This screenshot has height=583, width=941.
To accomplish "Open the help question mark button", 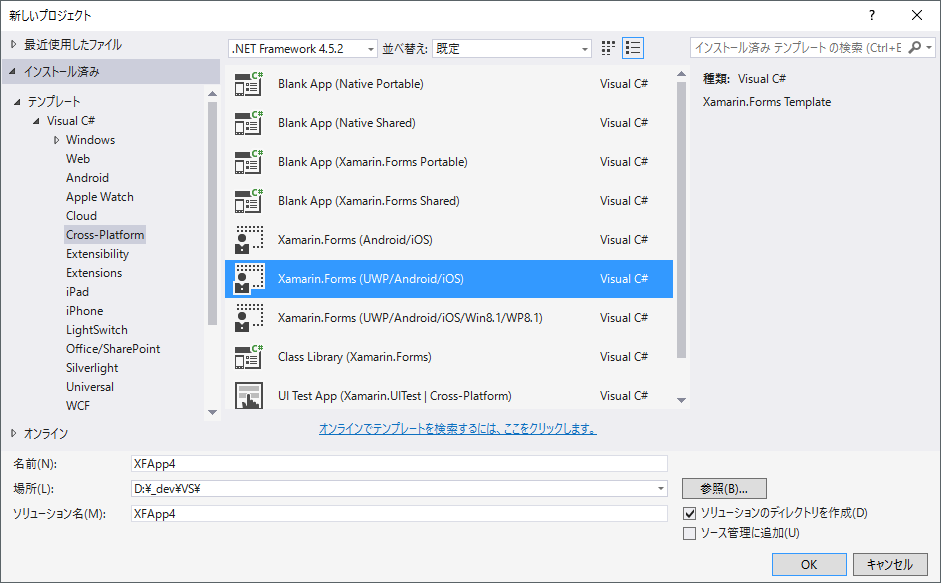I will [872, 16].
